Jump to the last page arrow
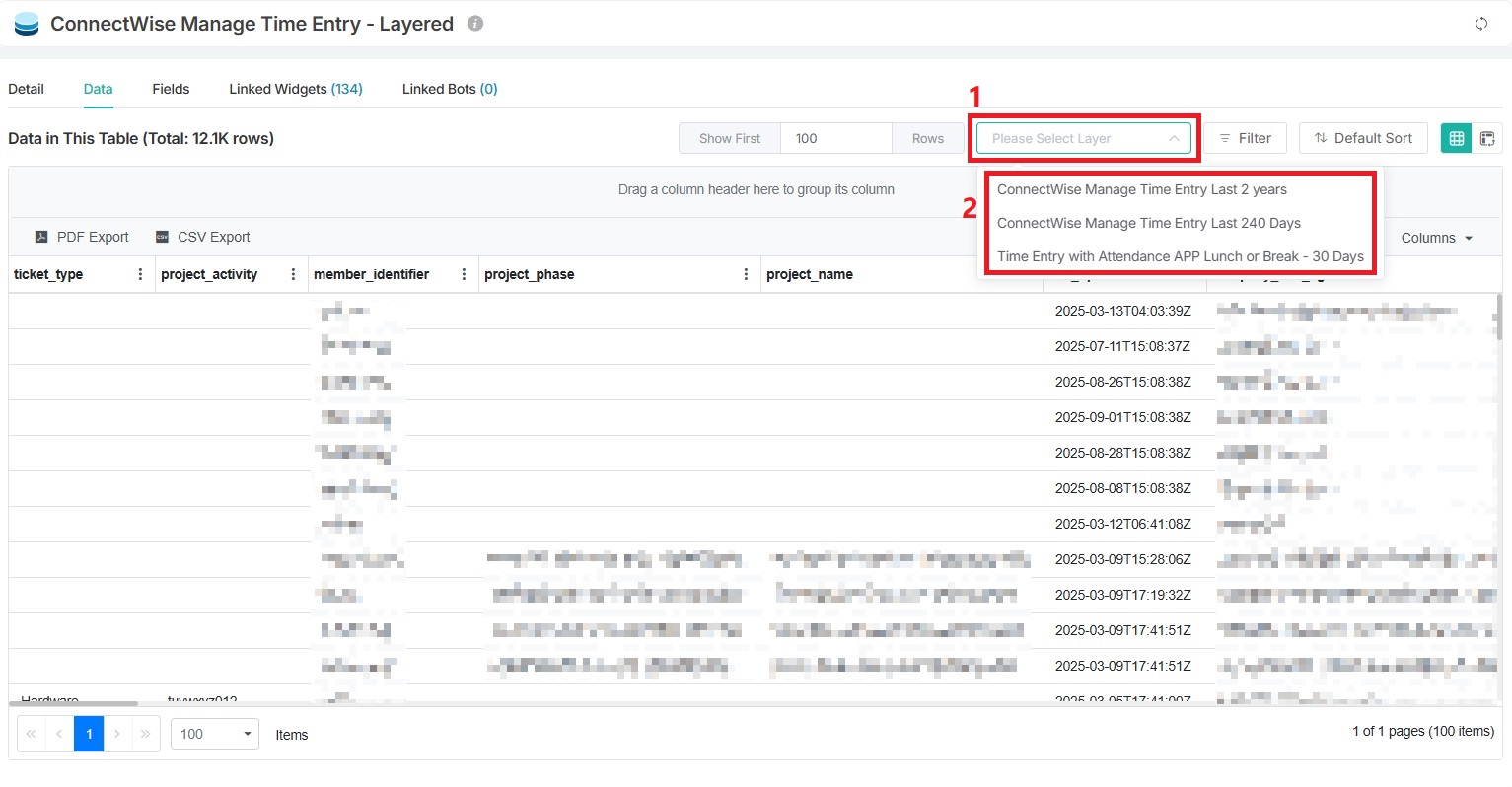Viewport: 1512px width, 787px height. (146, 734)
